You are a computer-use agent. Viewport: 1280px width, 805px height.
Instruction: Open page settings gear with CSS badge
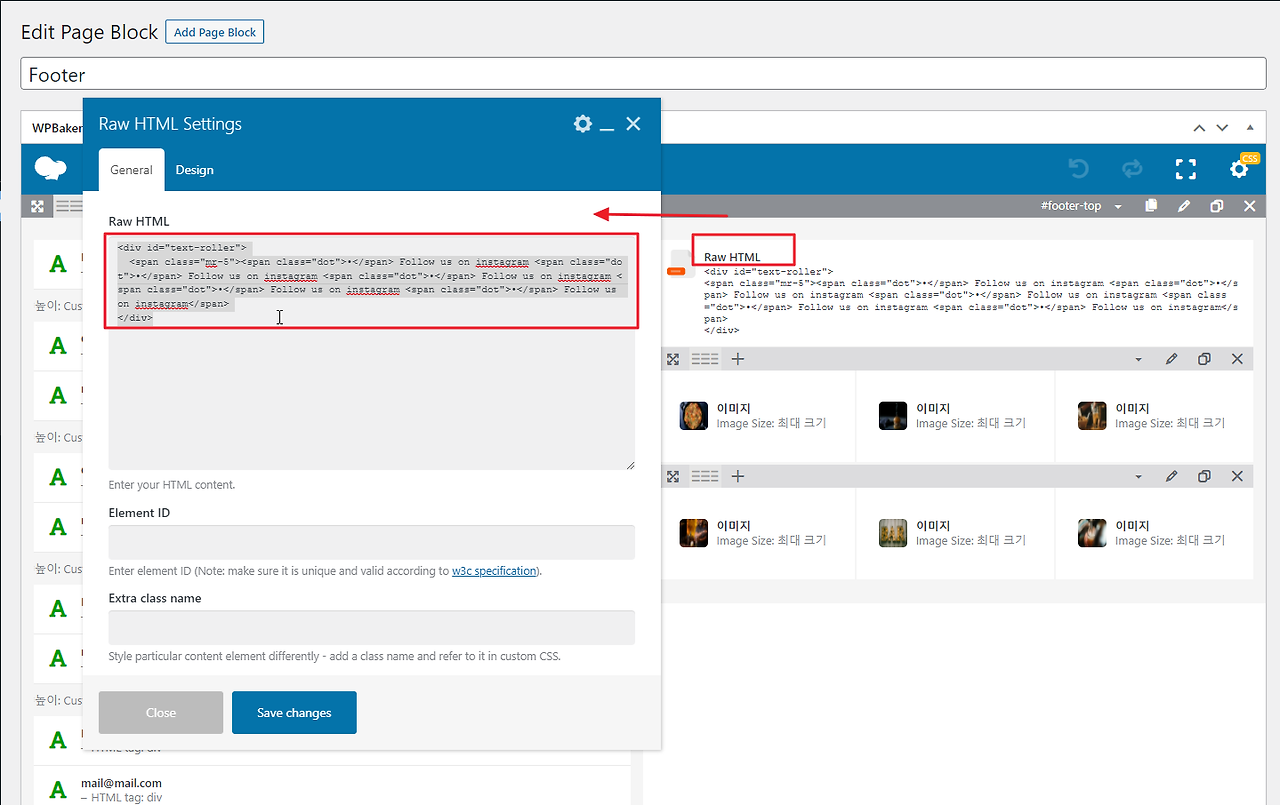click(x=1240, y=169)
